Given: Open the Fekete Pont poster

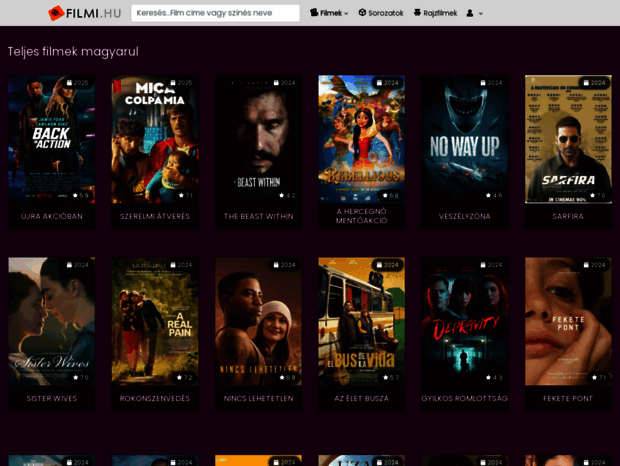Looking at the screenshot, I should click(568, 321).
